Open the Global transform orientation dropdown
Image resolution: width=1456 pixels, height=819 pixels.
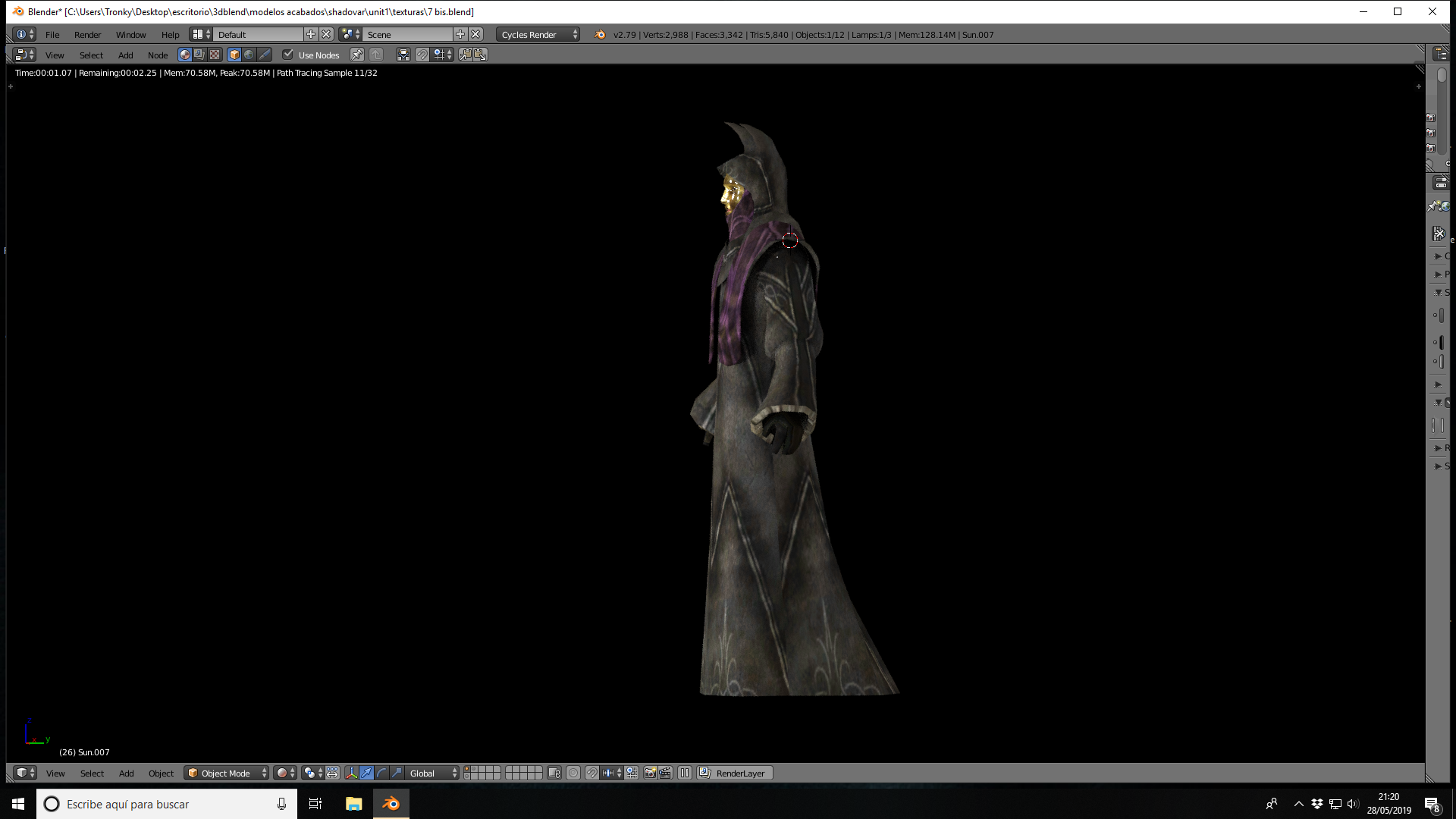pyautogui.click(x=433, y=773)
